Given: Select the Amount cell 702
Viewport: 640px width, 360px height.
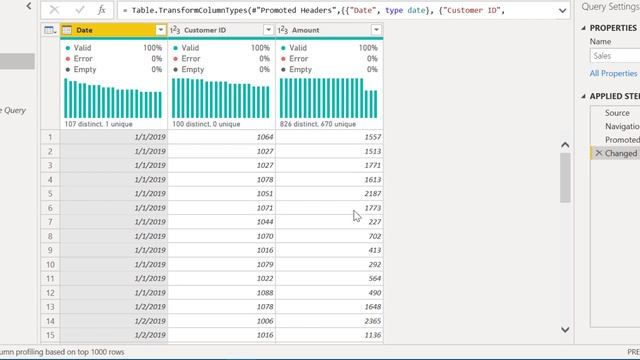Looking at the screenshot, I should click(x=329, y=236).
